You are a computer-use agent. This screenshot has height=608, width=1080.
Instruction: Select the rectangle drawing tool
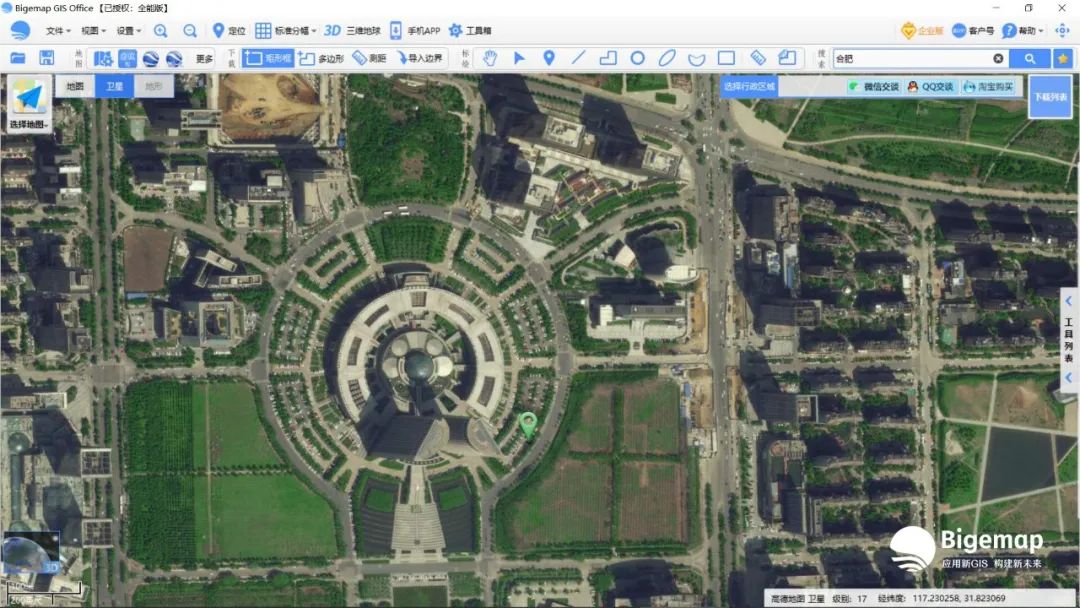tap(726, 59)
